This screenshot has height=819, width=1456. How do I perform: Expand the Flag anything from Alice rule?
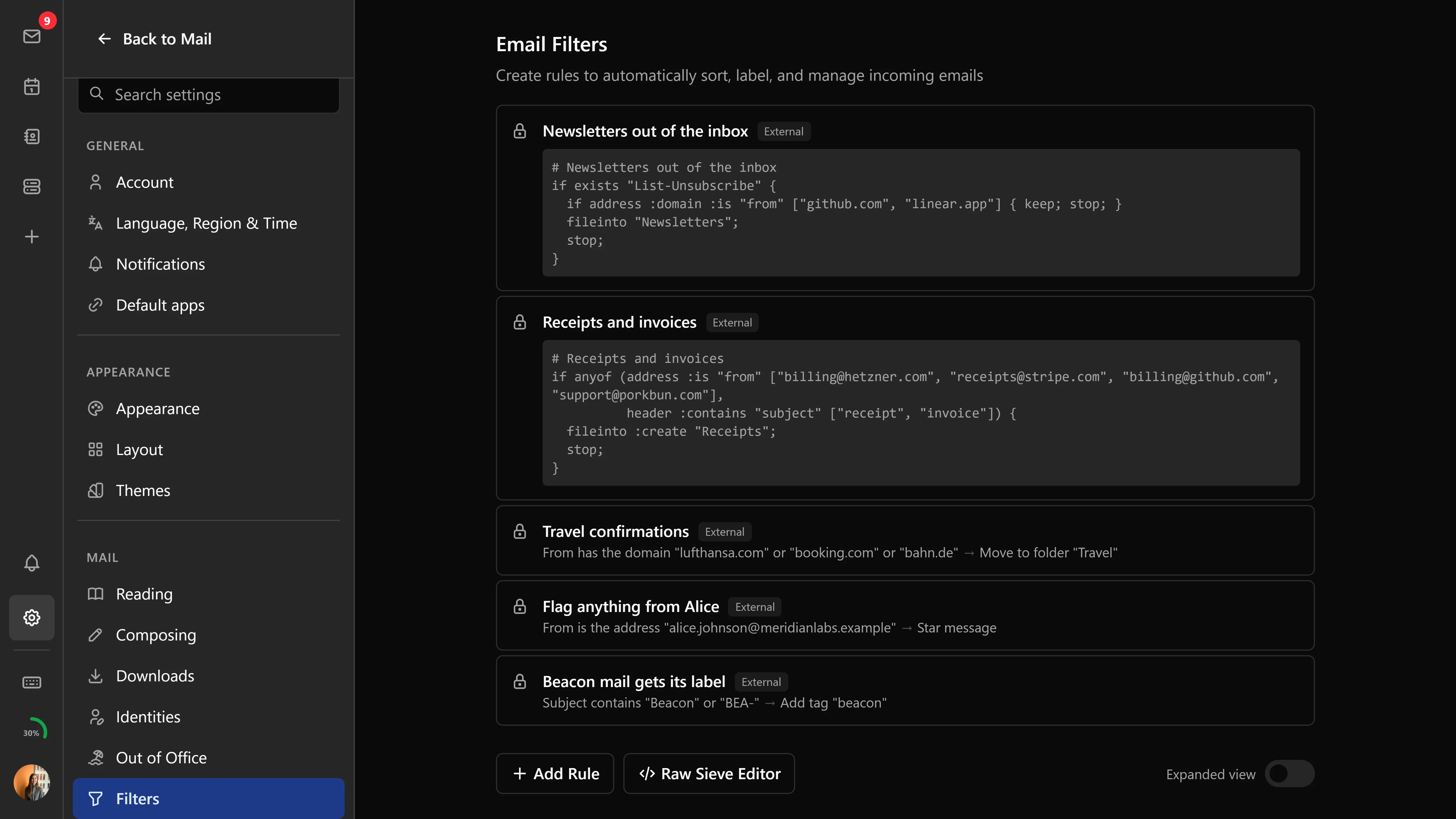pos(905,616)
